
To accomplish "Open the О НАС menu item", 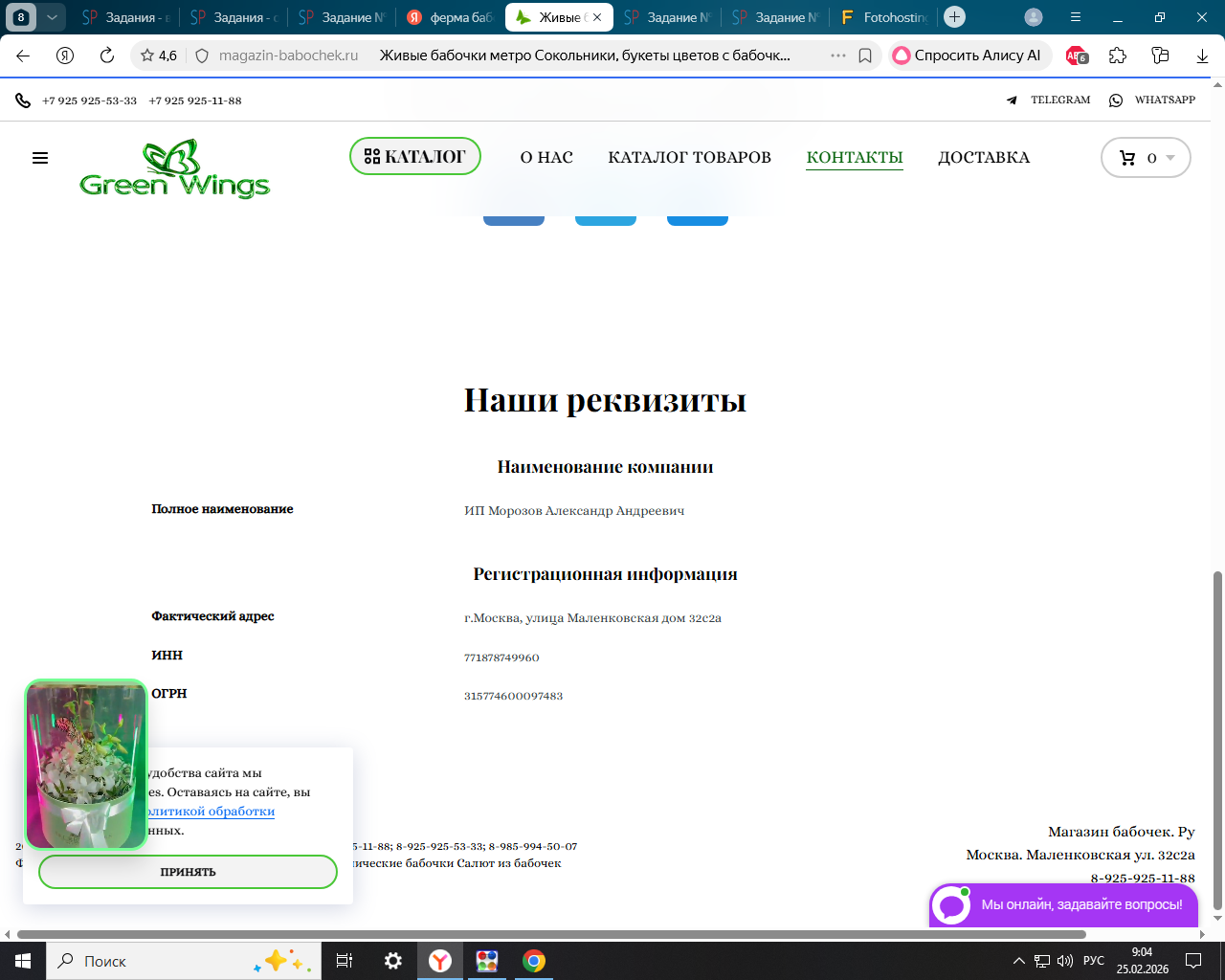I will (x=546, y=157).
